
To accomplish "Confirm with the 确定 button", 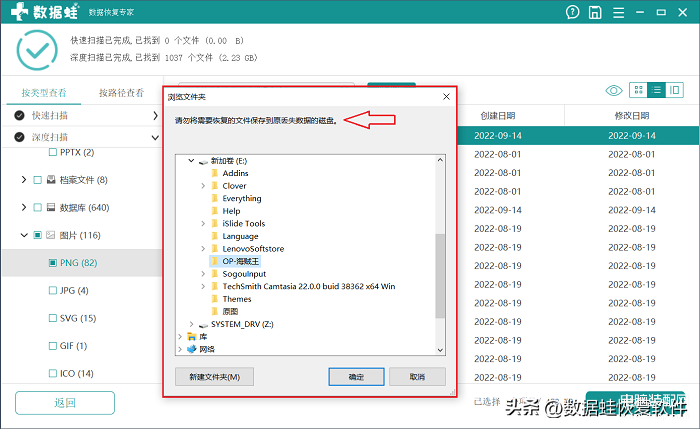I will click(x=356, y=377).
